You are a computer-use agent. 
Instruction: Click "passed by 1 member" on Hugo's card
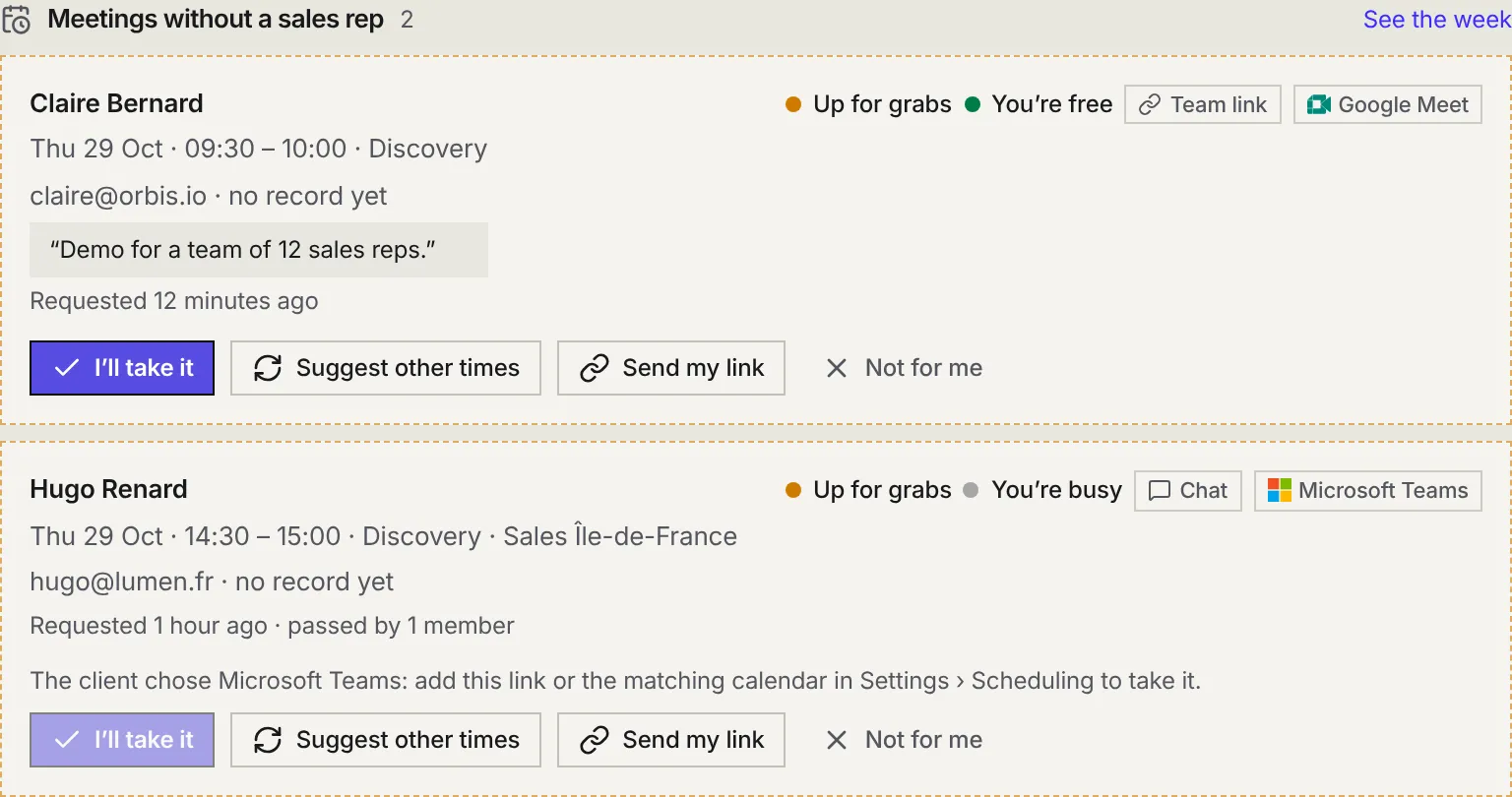click(x=401, y=626)
